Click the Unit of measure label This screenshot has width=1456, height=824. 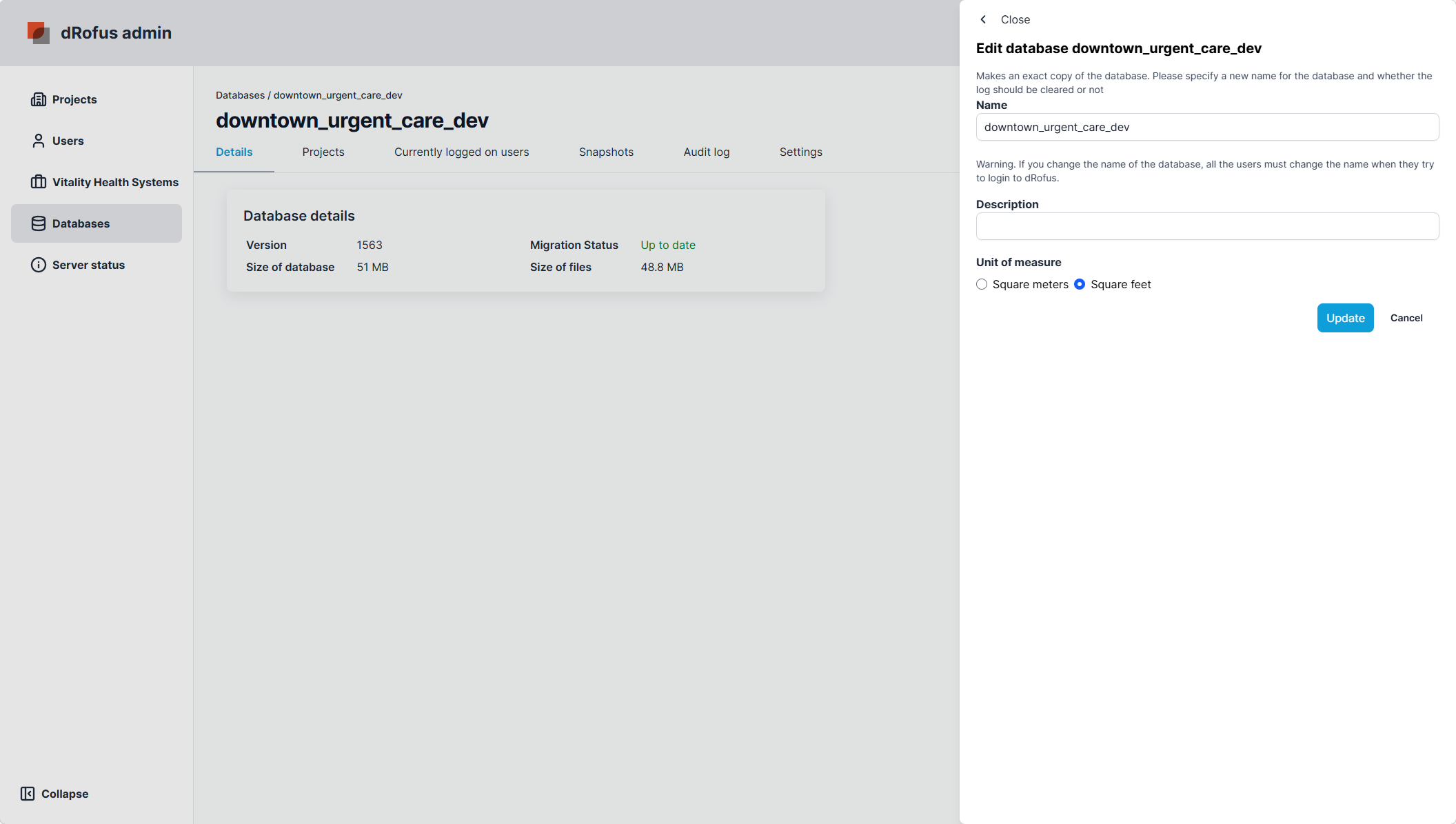[1018, 262]
